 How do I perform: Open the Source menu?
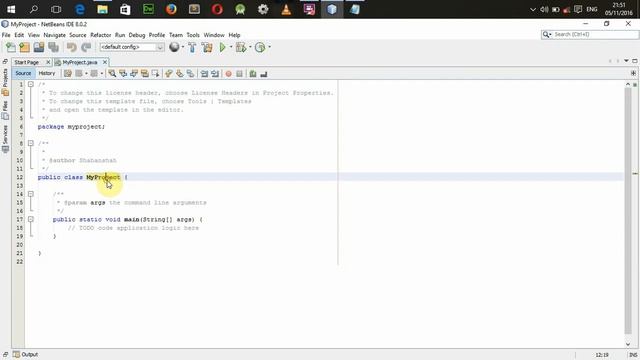coord(78,35)
